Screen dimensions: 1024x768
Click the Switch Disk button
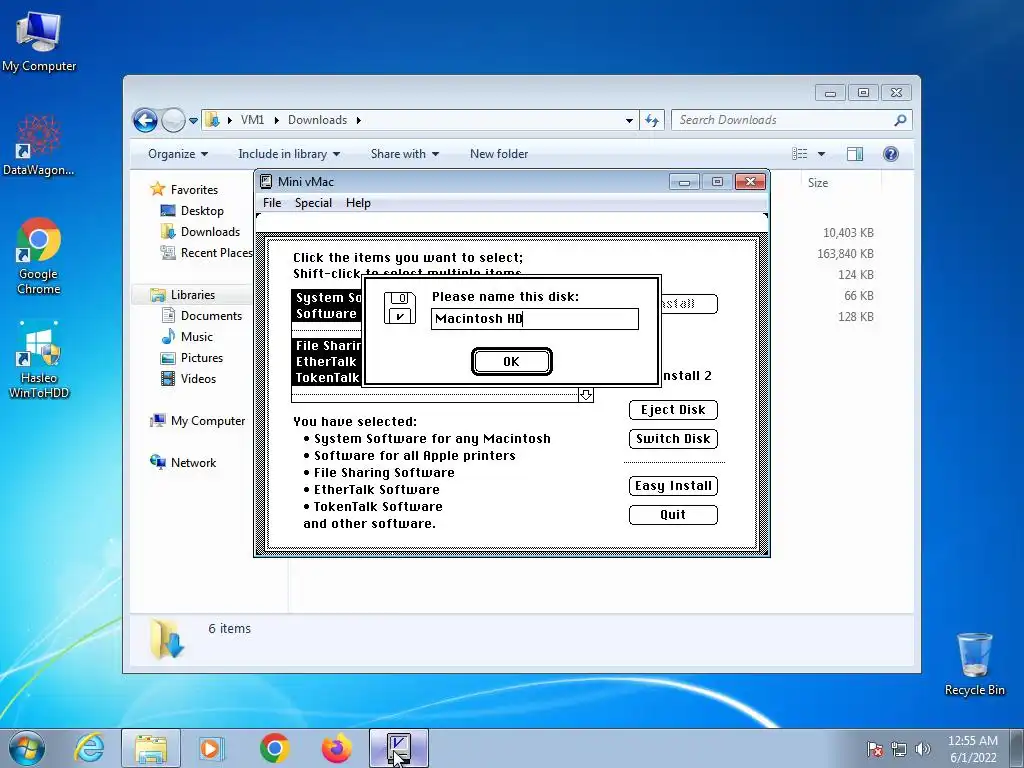click(x=673, y=439)
